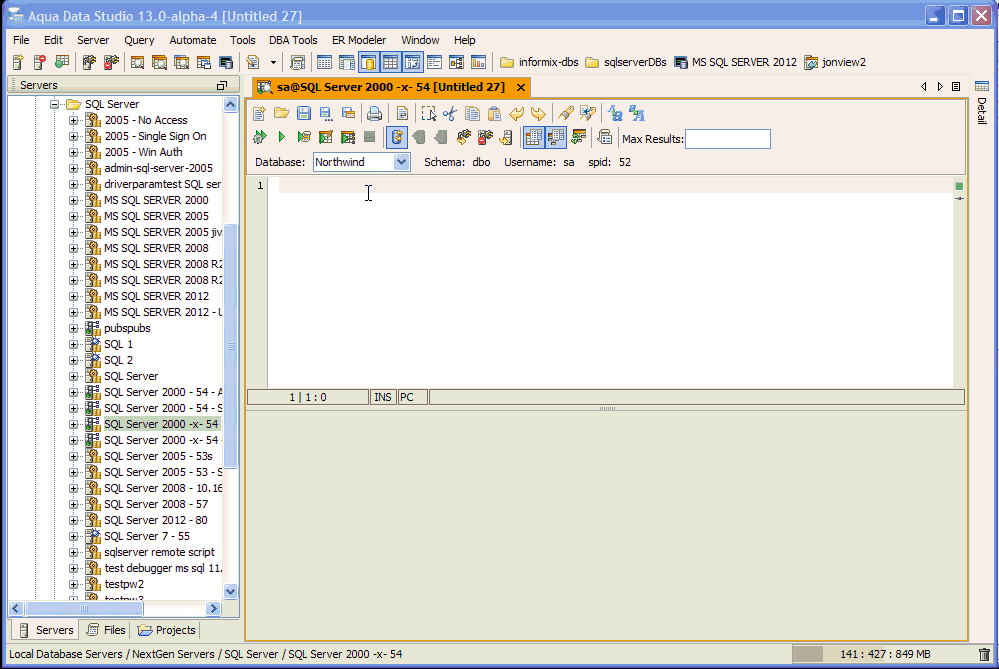
Task: Click the trash can icon in status bar
Action: tap(984, 654)
